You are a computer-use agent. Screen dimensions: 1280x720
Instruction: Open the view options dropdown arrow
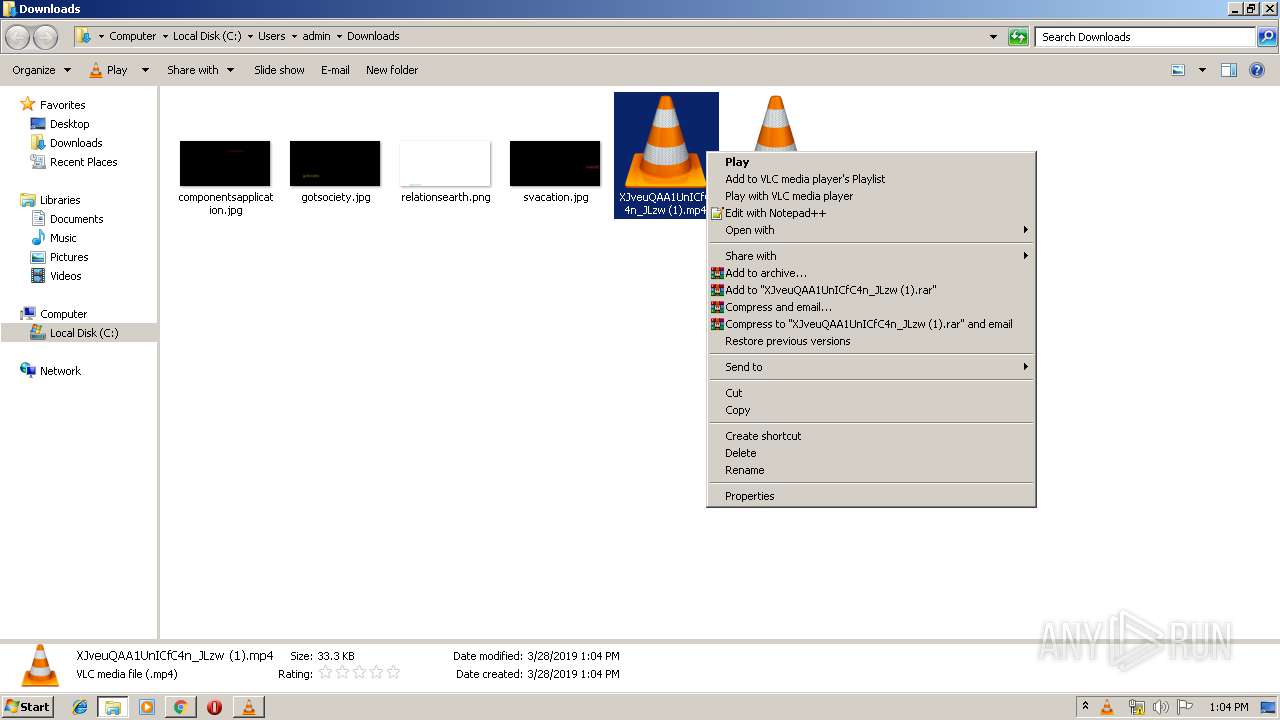[1202, 70]
